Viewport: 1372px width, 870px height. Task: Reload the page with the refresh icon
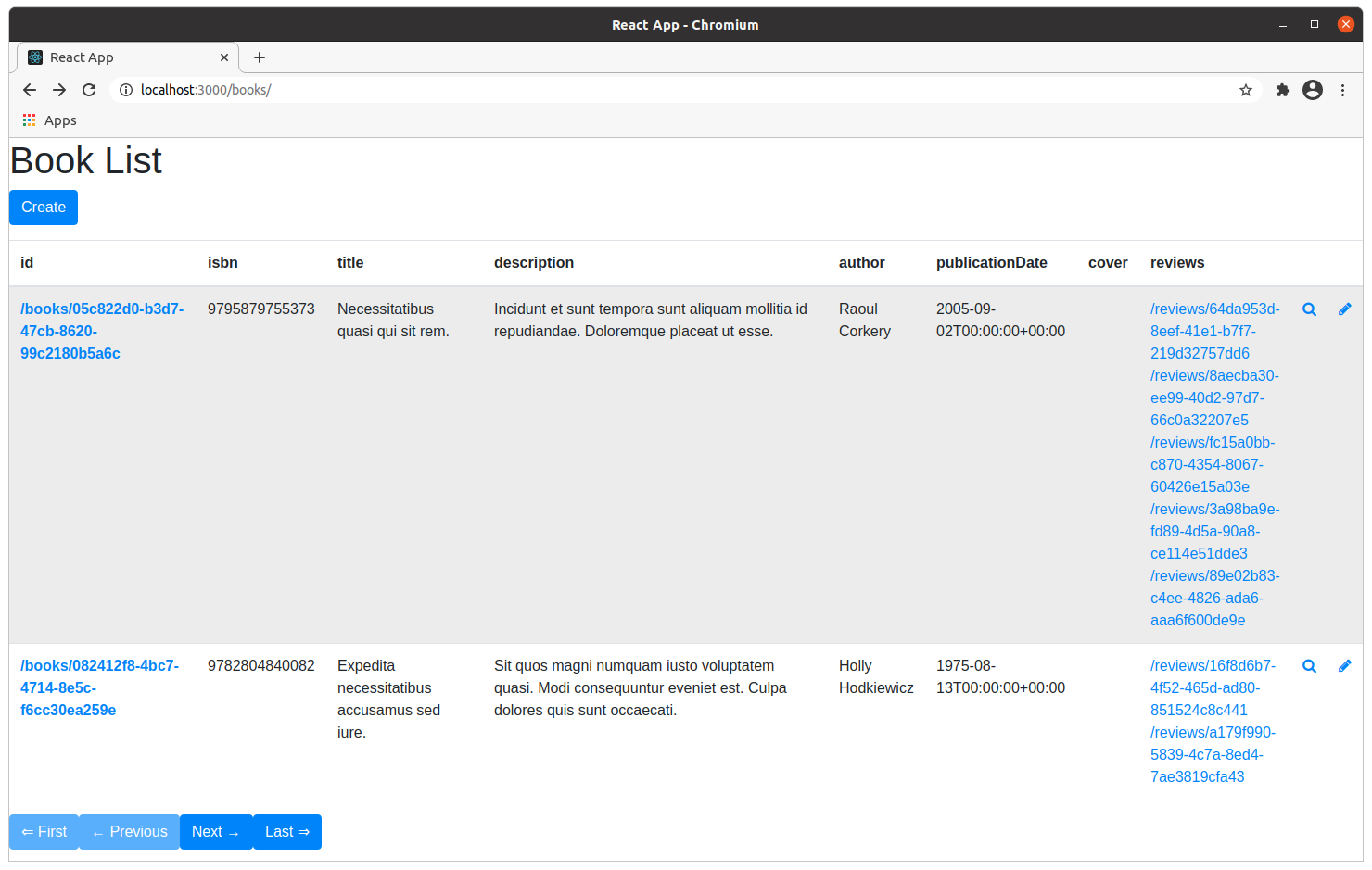89,90
